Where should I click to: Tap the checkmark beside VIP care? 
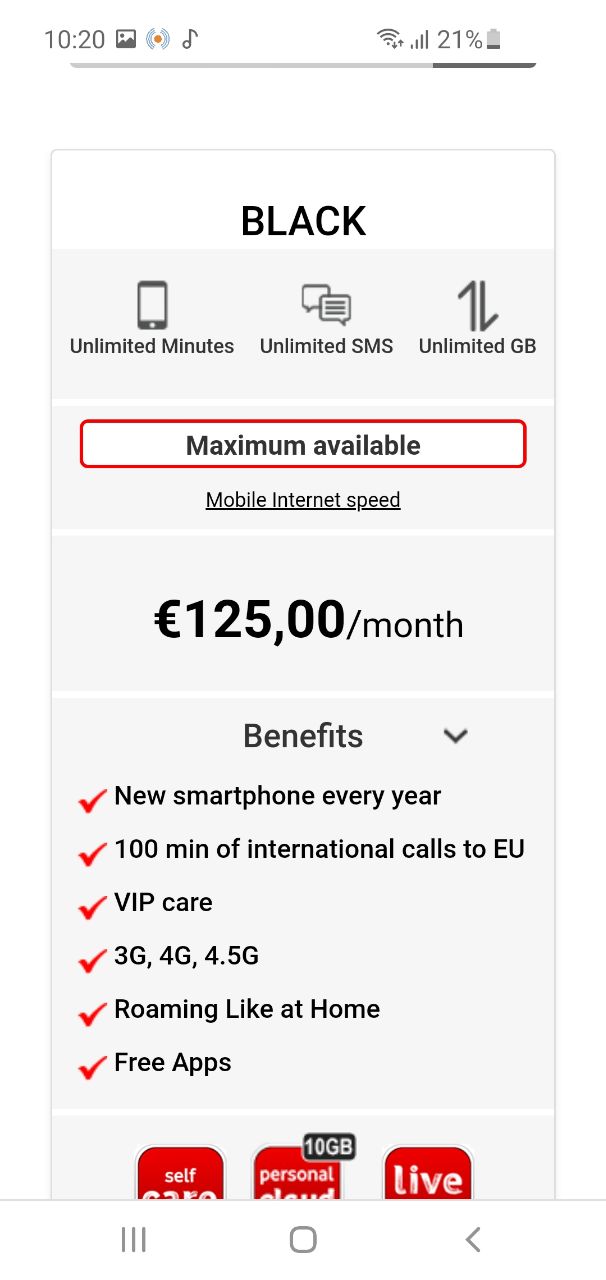(92, 906)
